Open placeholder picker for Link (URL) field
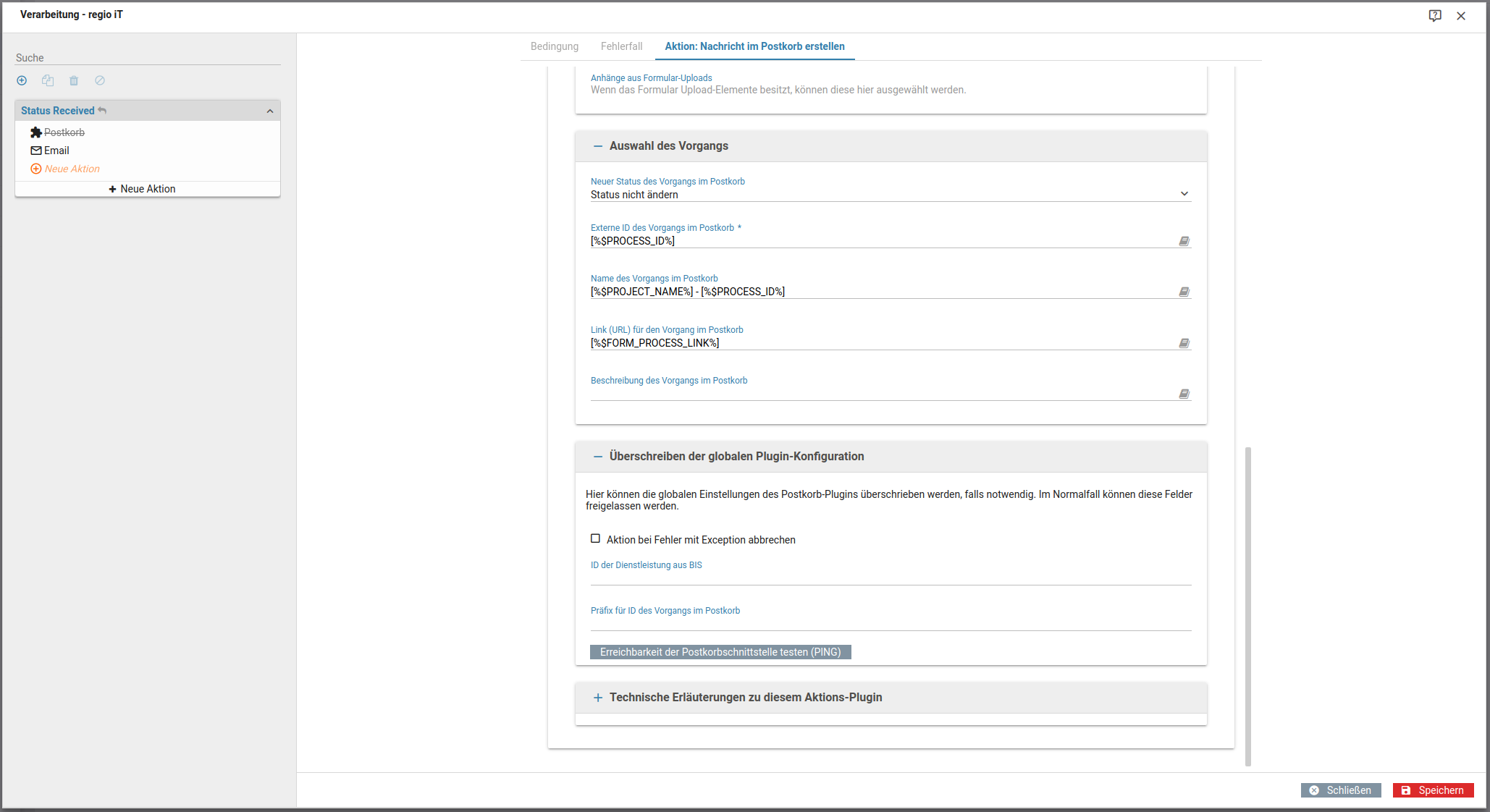1490x812 pixels. coord(1184,343)
